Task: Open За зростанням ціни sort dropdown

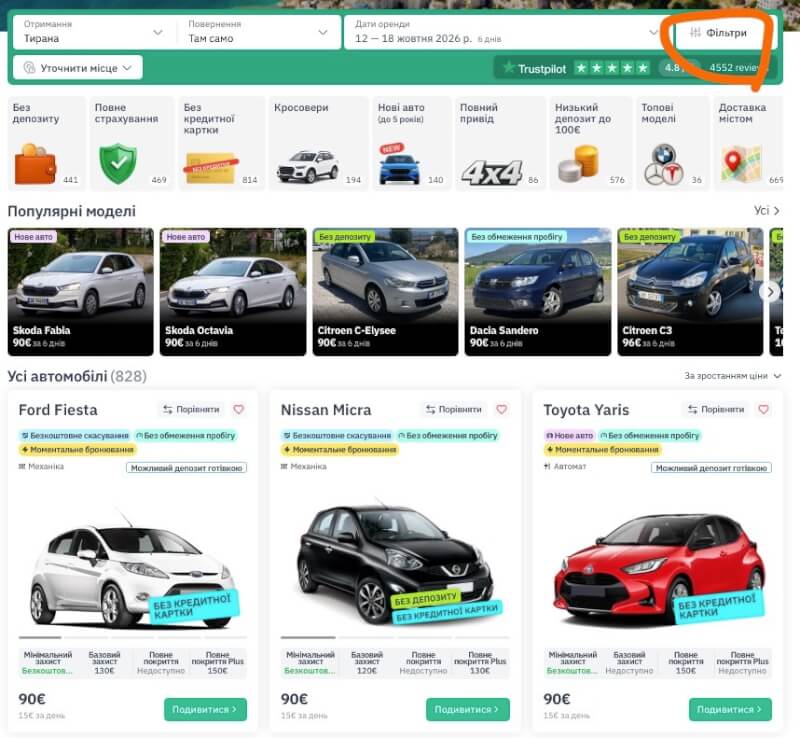Action: click(732, 376)
